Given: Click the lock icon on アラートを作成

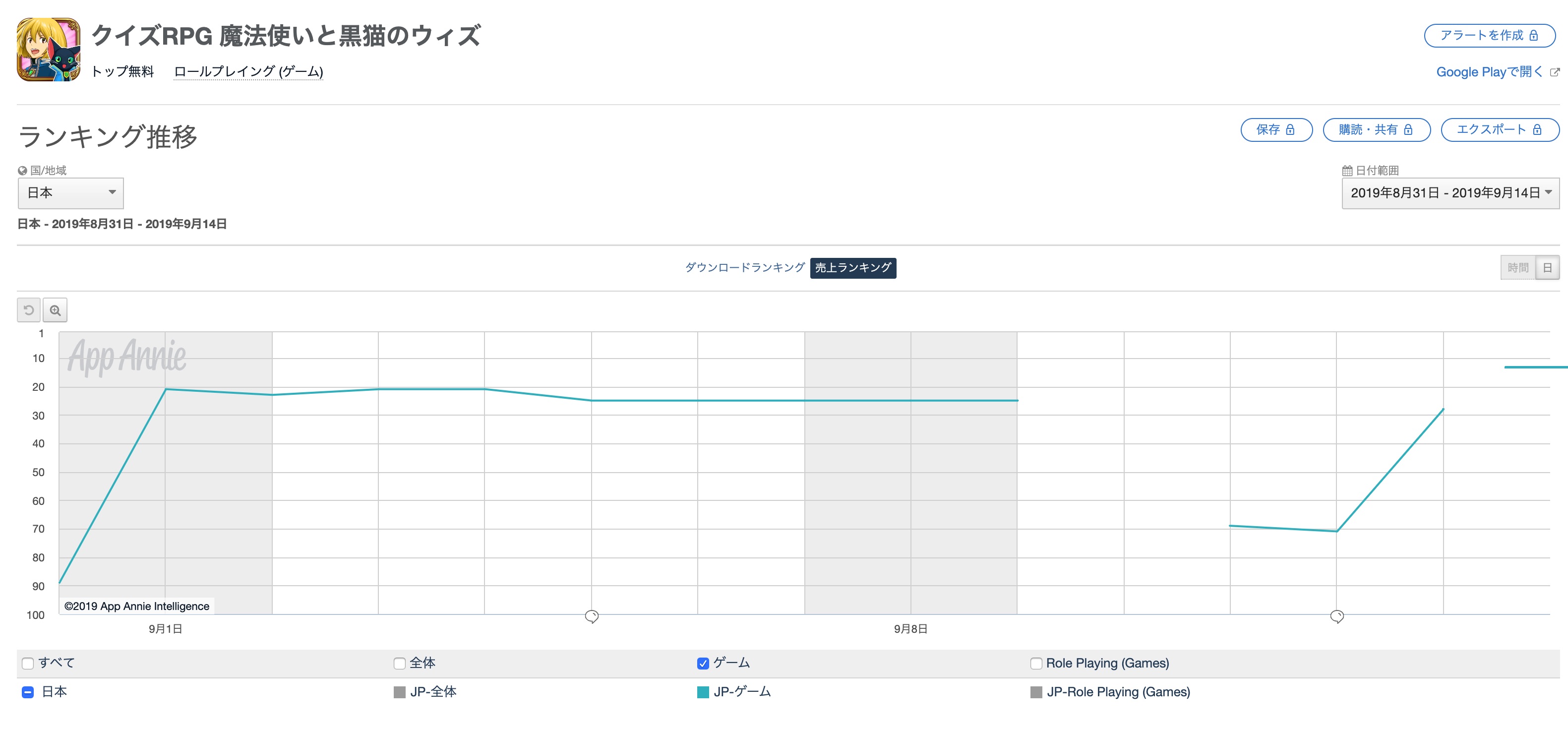Looking at the screenshot, I should click(1534, 36).
